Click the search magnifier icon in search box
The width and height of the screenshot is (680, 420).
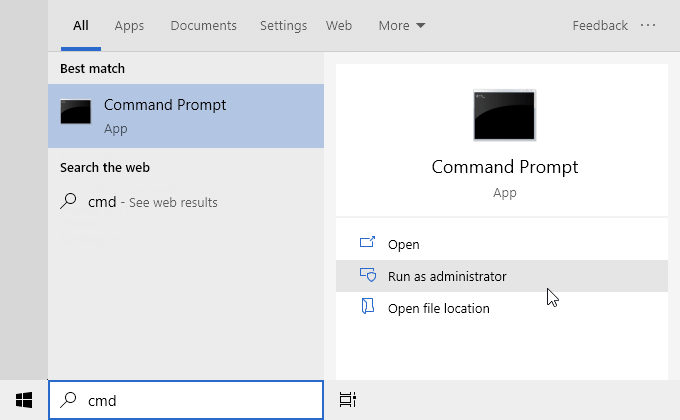pos(69,400)
